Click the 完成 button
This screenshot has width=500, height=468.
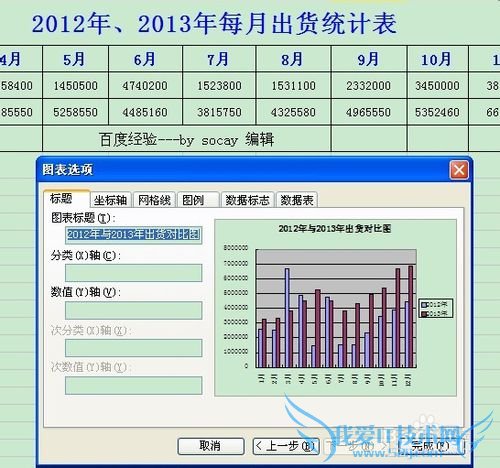[x=431, y=446]
